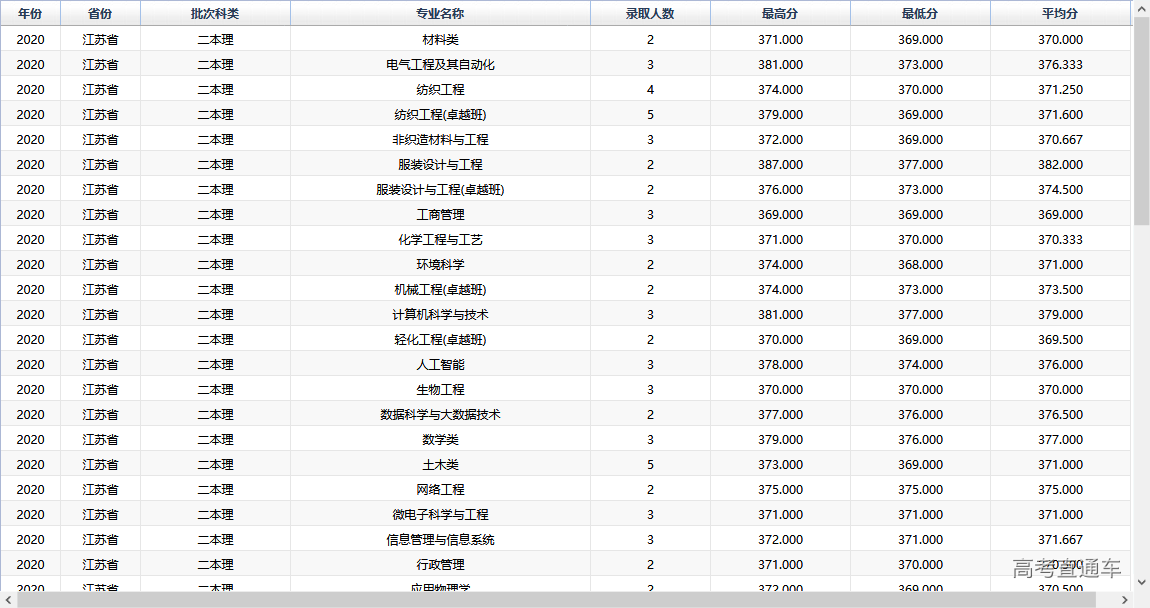
Task: Click the 省份 column header
Action: point(100,14)
